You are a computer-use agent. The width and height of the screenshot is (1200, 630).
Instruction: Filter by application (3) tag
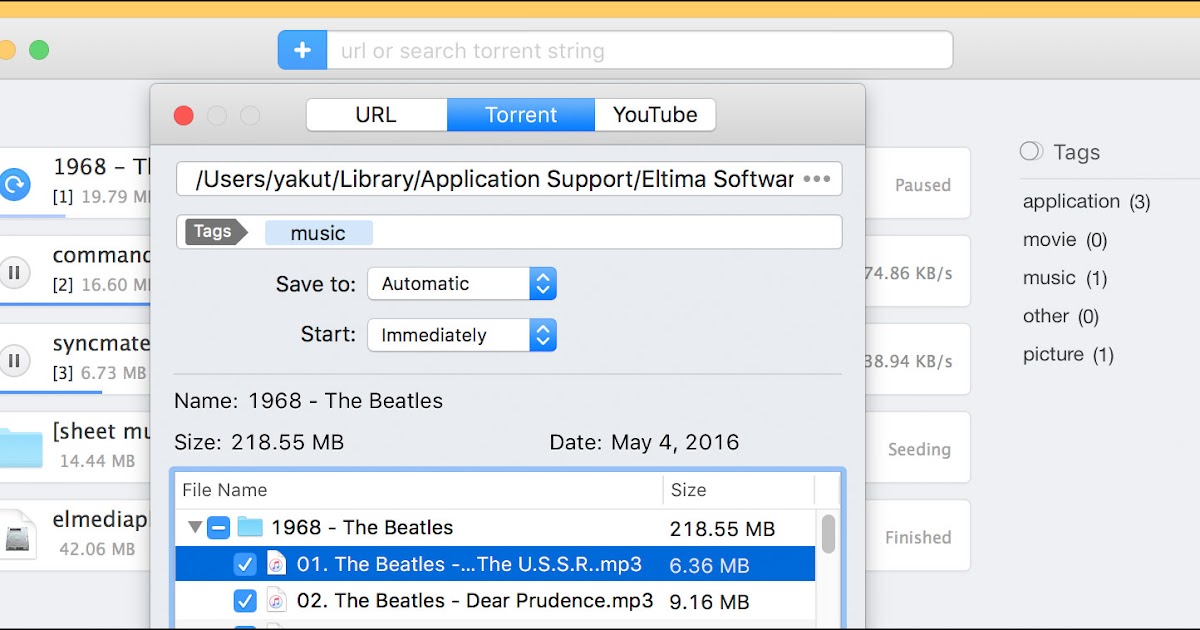click(1086, 201)
